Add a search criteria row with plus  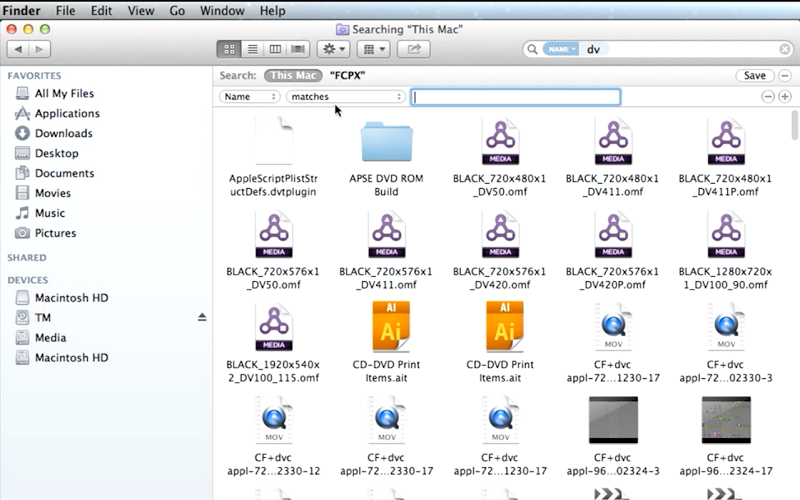pyautogui.click(x=785, y=97)
